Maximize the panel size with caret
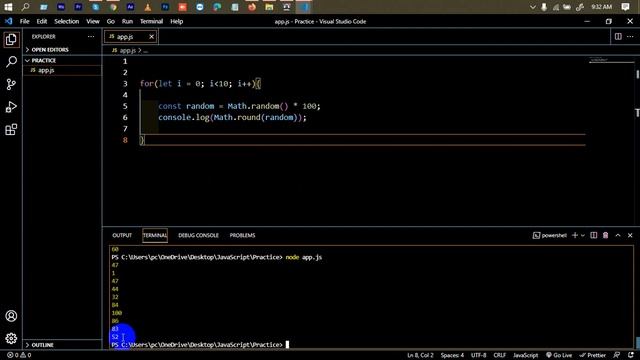This screenshot has width=640, height=360. [618, 236]
